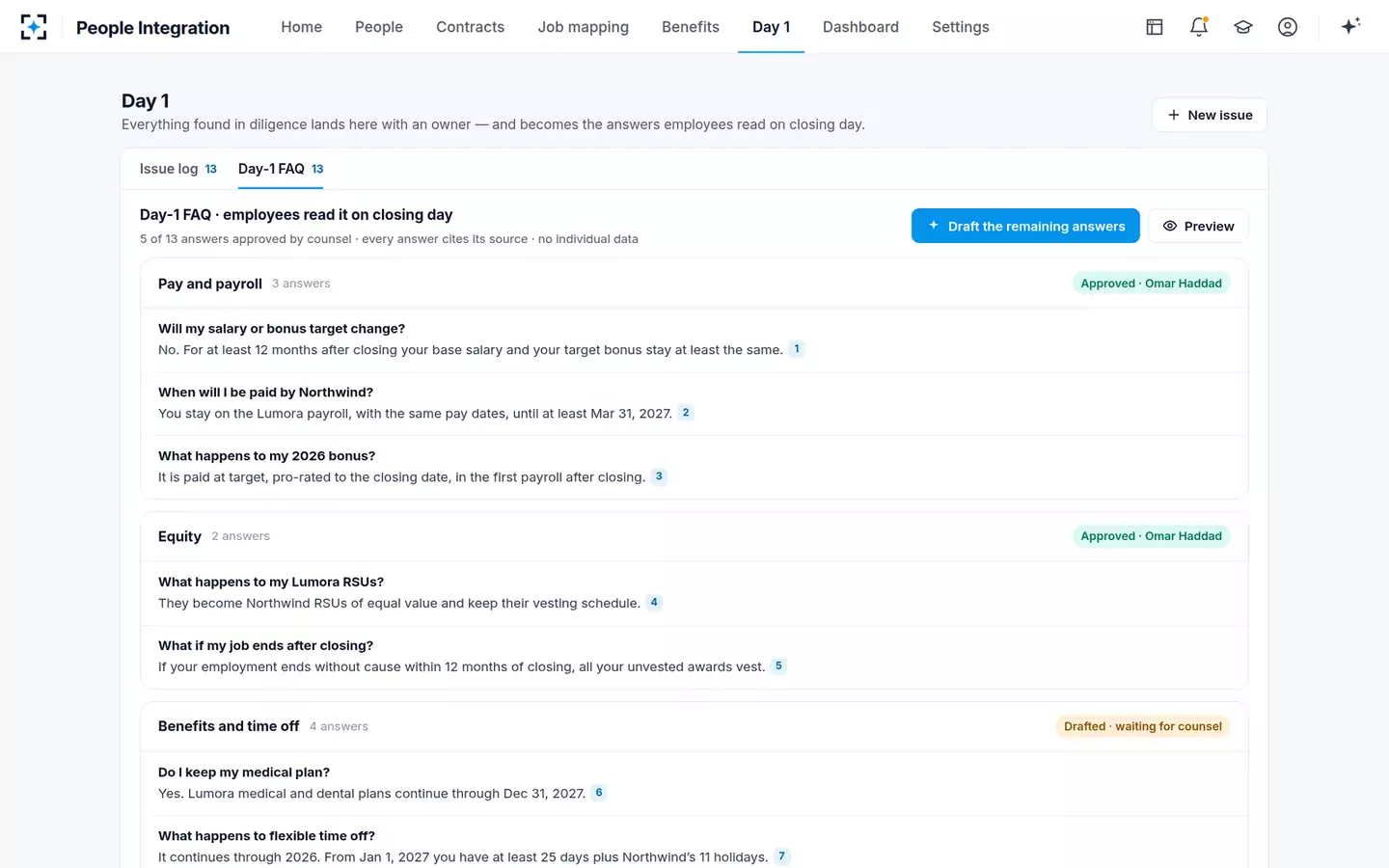Click question 'What happens to my Lumora RSUs?'
Screen dimensions: 1389x868
(271, 583)
